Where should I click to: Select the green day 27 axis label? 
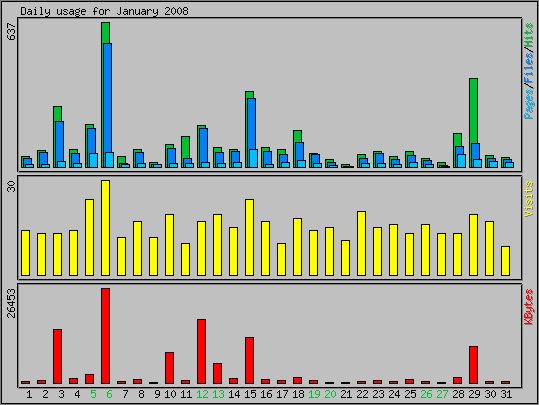442,394
